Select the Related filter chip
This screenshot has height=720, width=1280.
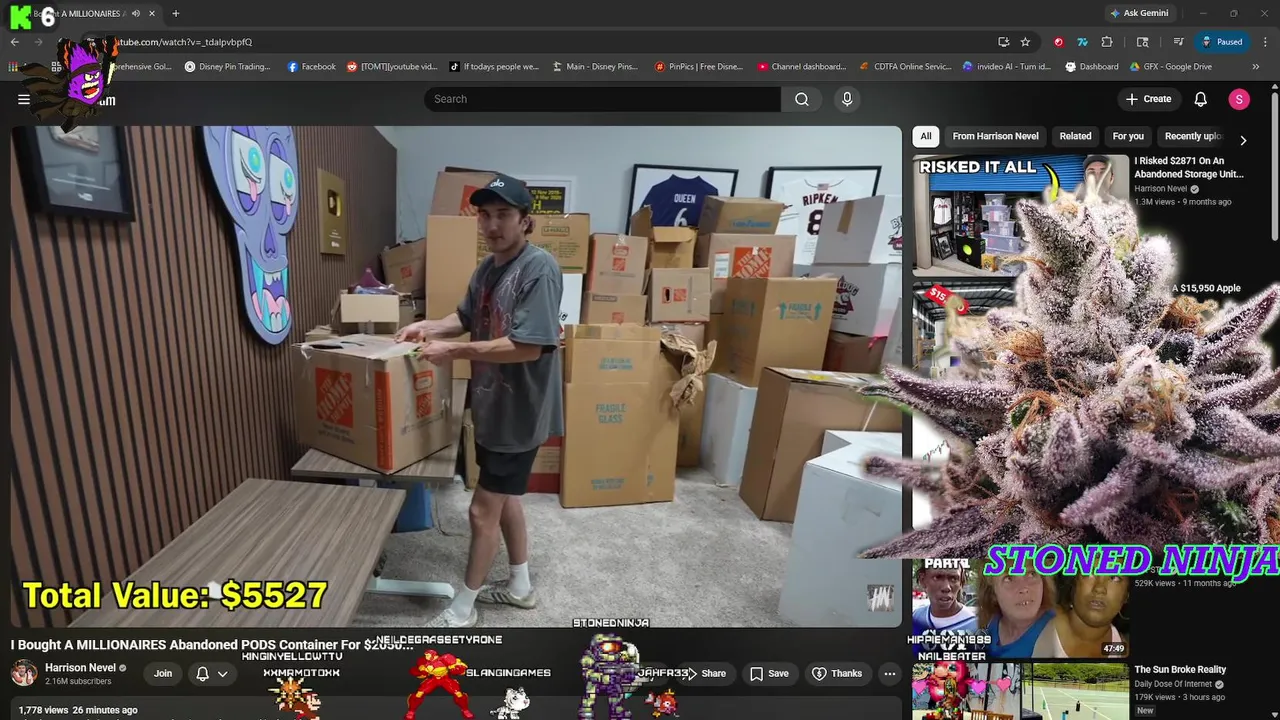point(1075,136)
